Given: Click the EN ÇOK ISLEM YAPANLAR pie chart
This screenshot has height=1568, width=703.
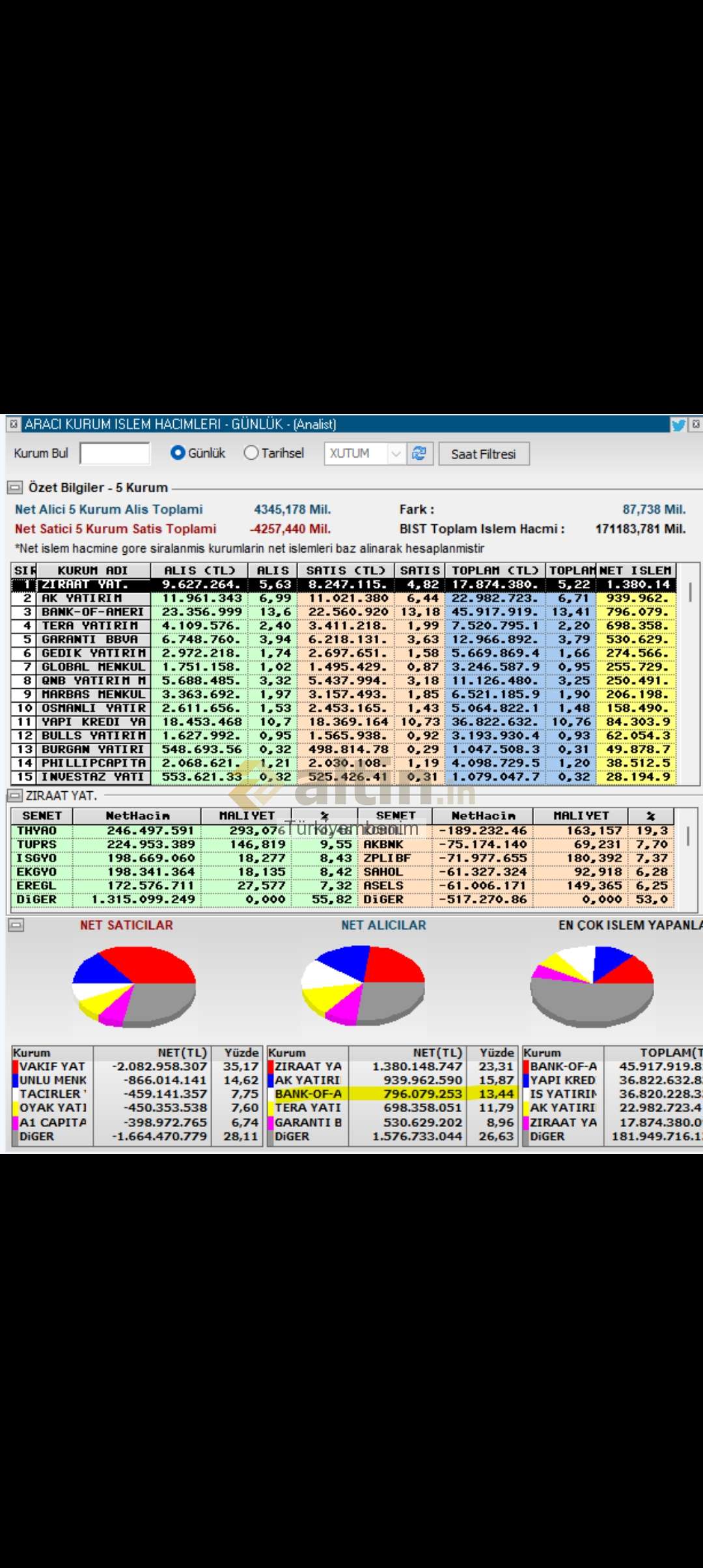Looking at the screenshot, I should pyautogui.click(x=592, y=987).
